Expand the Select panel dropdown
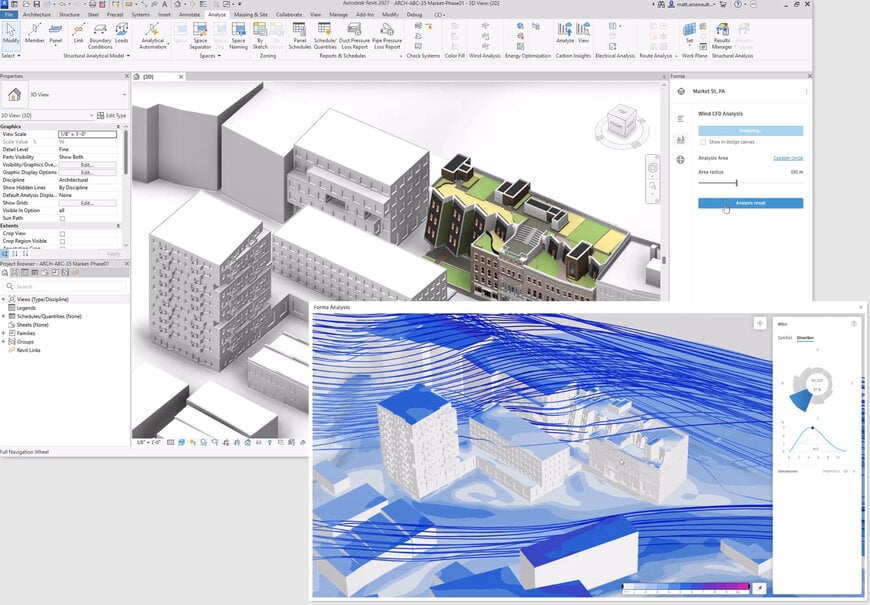 pyautogui.click(x=11, y=56)
